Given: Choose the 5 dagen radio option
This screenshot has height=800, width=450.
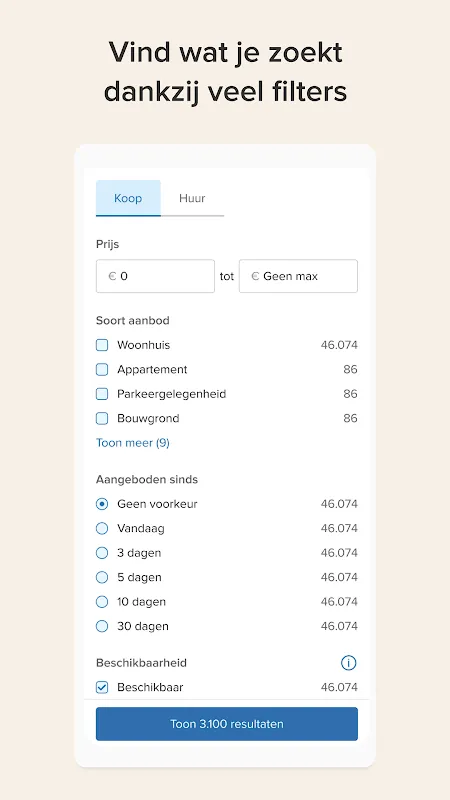Looking at the screenshot, I should click(102, 578).
